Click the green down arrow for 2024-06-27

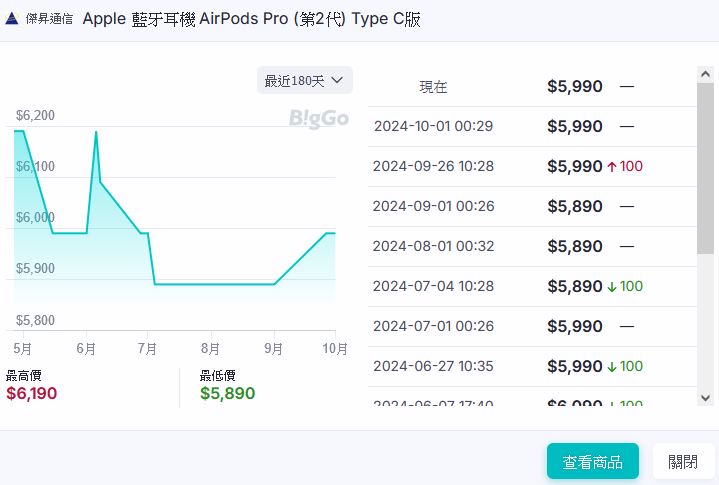[612, 367]
